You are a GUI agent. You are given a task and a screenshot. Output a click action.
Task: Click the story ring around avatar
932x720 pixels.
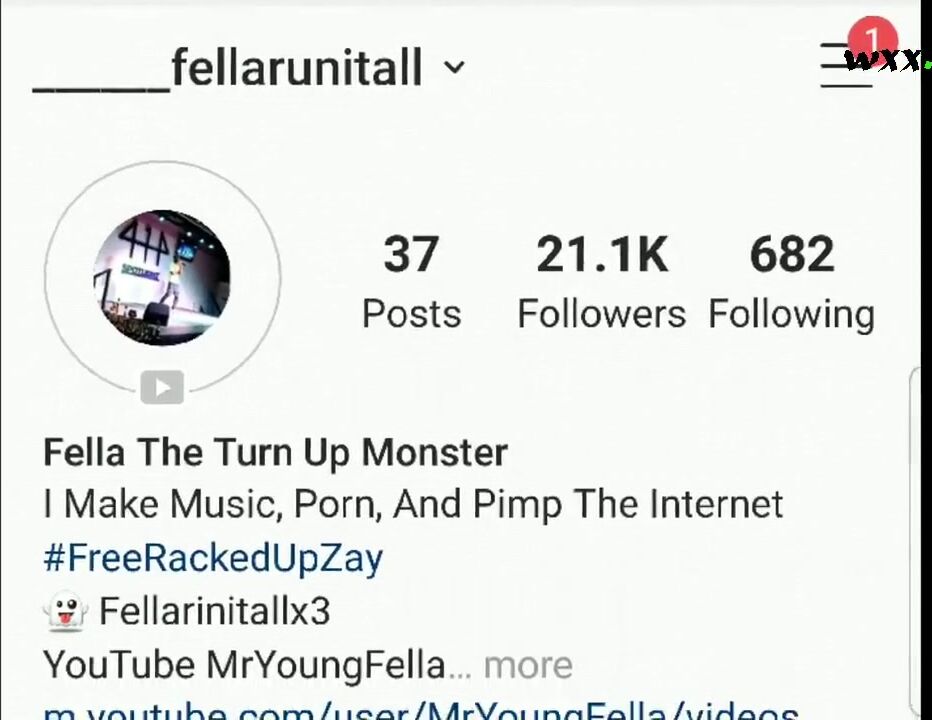[162, 278]
